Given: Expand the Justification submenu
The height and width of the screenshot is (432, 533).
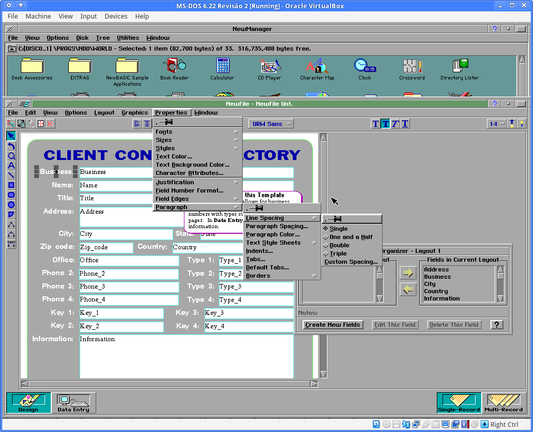Looking at the screenshot, I should coord(197,182).
